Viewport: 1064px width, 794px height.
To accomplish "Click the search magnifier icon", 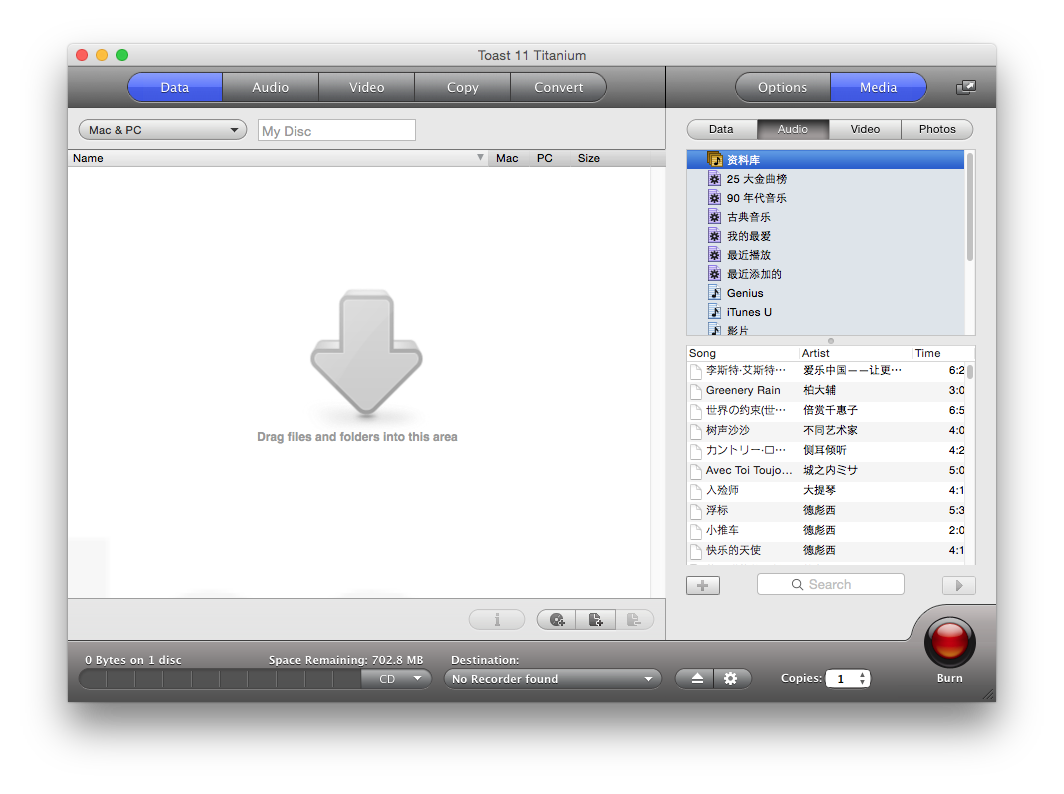I will click(x=797, y=584).
